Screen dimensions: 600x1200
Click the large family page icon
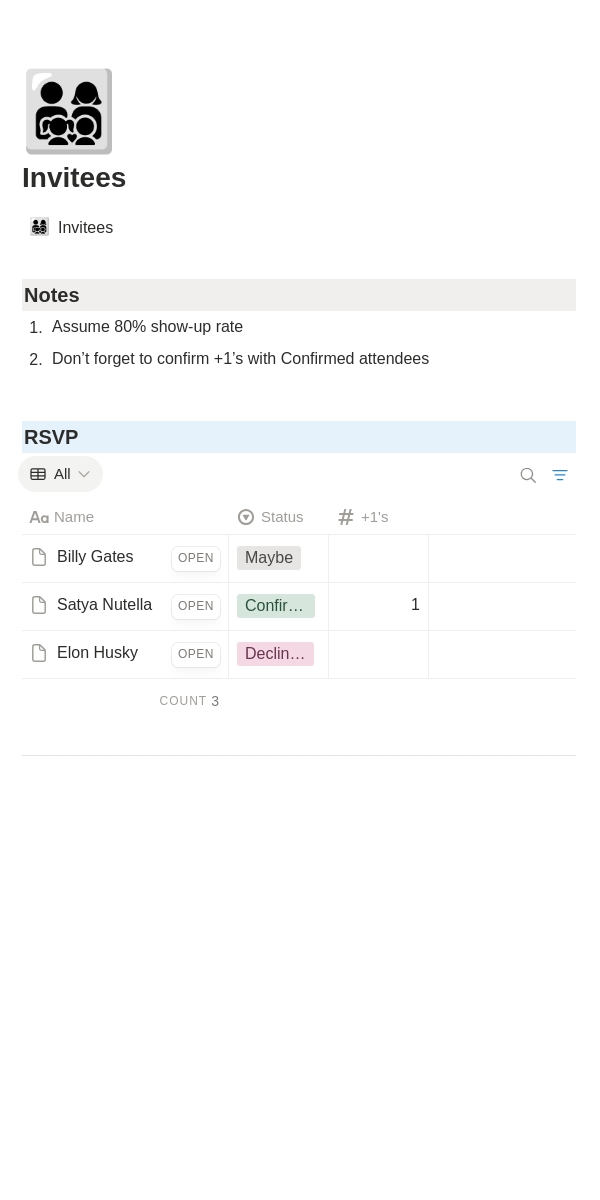pyautogui.click(x=68, y=111)
